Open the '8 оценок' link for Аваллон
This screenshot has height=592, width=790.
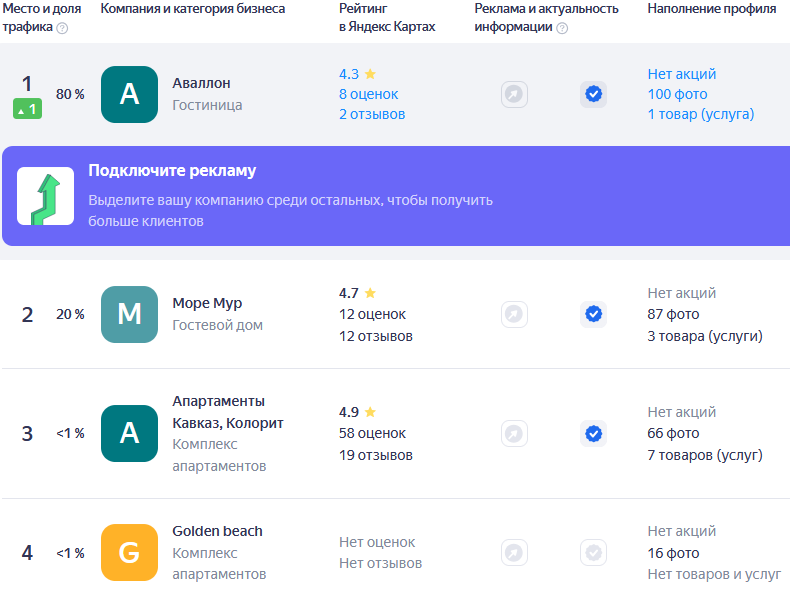[x=369, y=94]
